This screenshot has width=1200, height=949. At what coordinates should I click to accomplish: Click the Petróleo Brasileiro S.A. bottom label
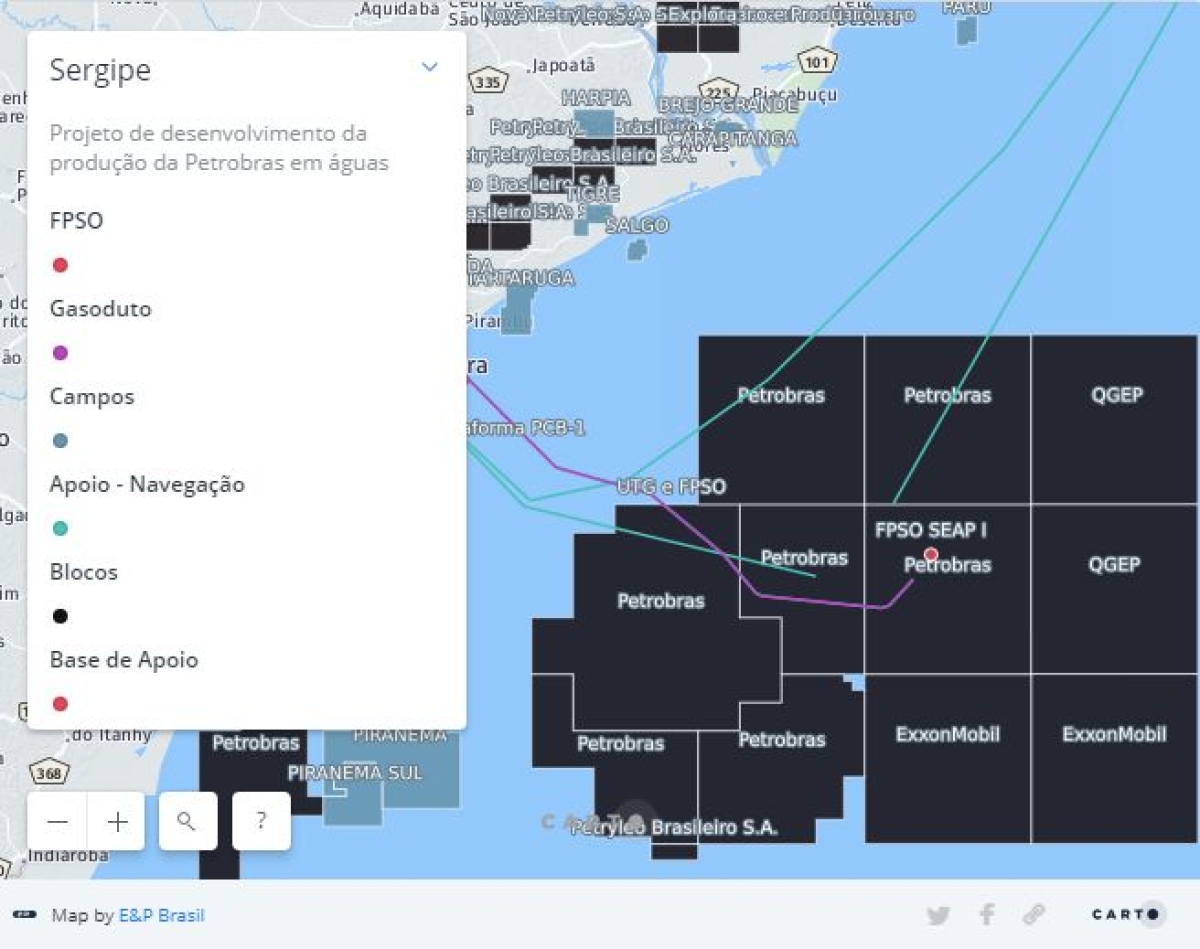click(674, 828)
